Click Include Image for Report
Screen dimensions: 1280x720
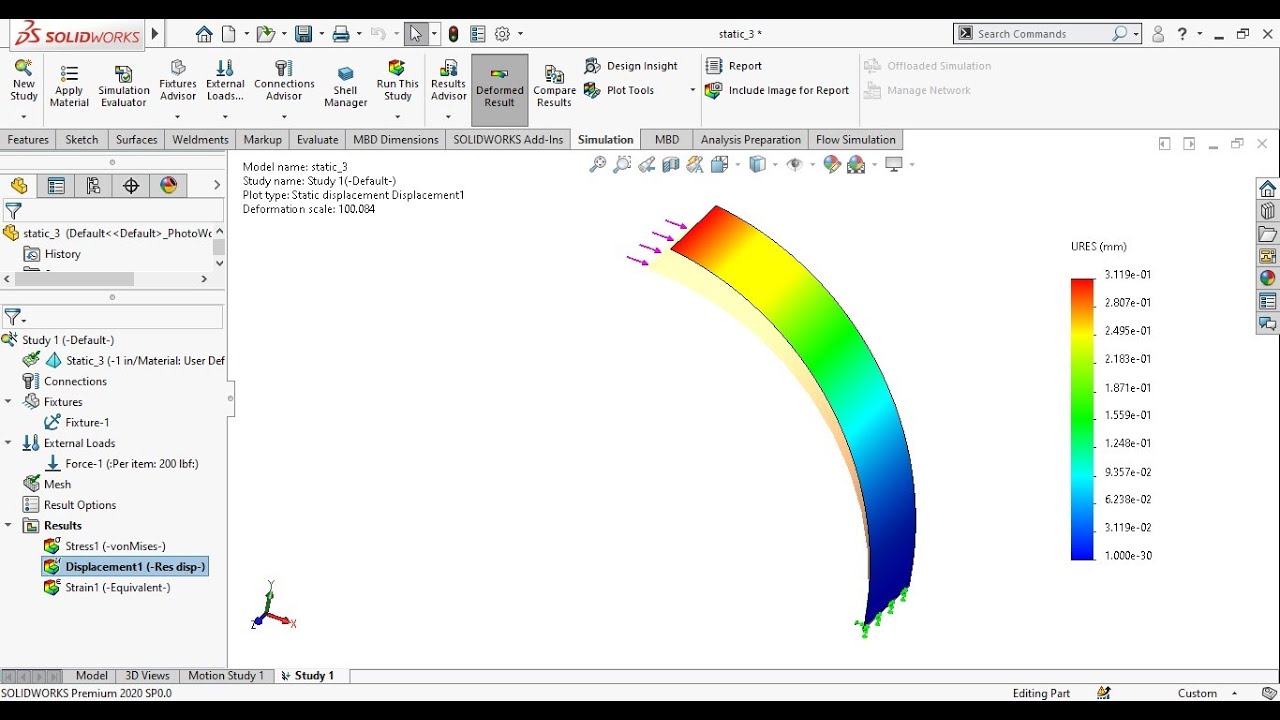point(777,90)
